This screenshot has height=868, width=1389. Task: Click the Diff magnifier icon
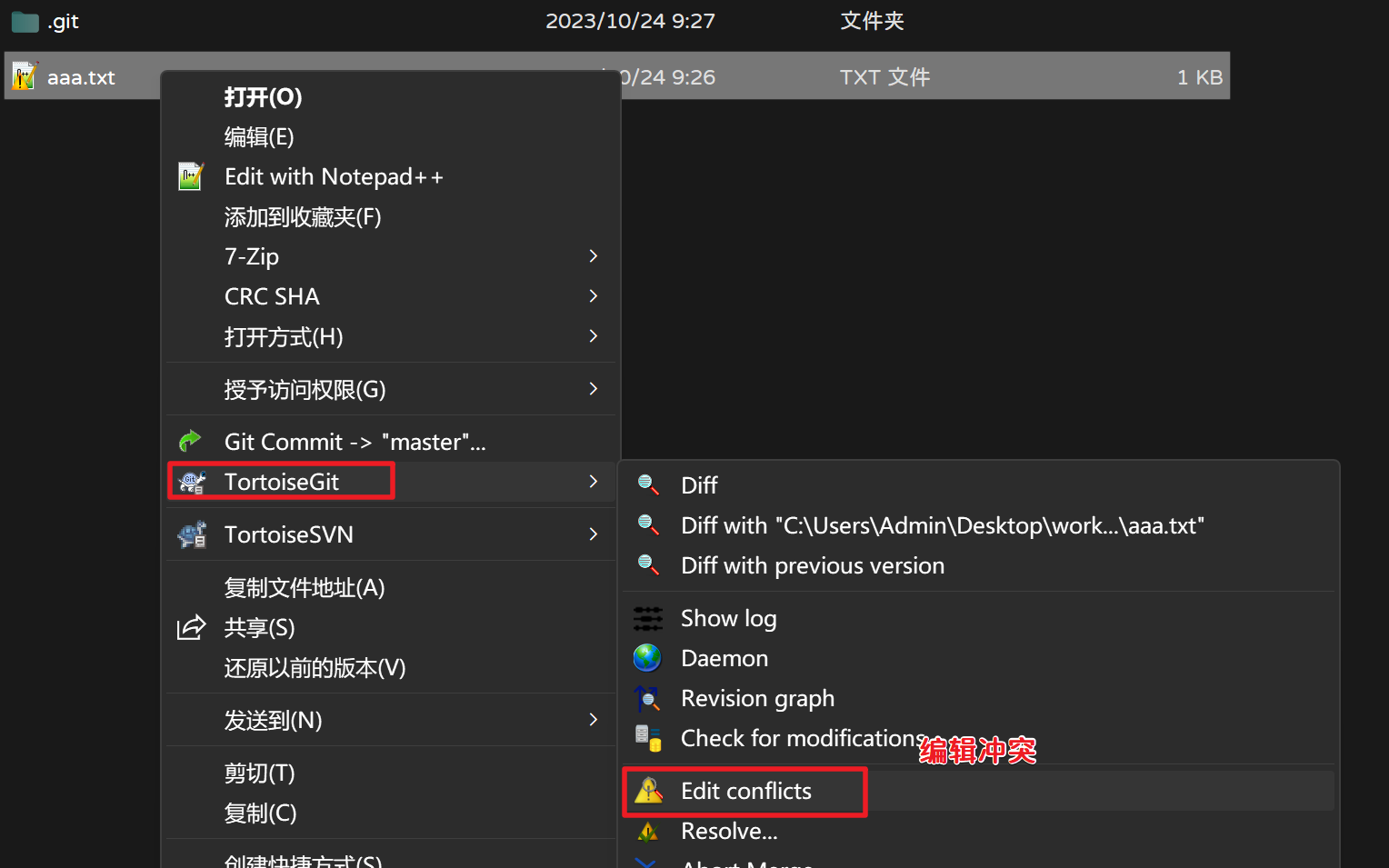click(x=648, y=484)
